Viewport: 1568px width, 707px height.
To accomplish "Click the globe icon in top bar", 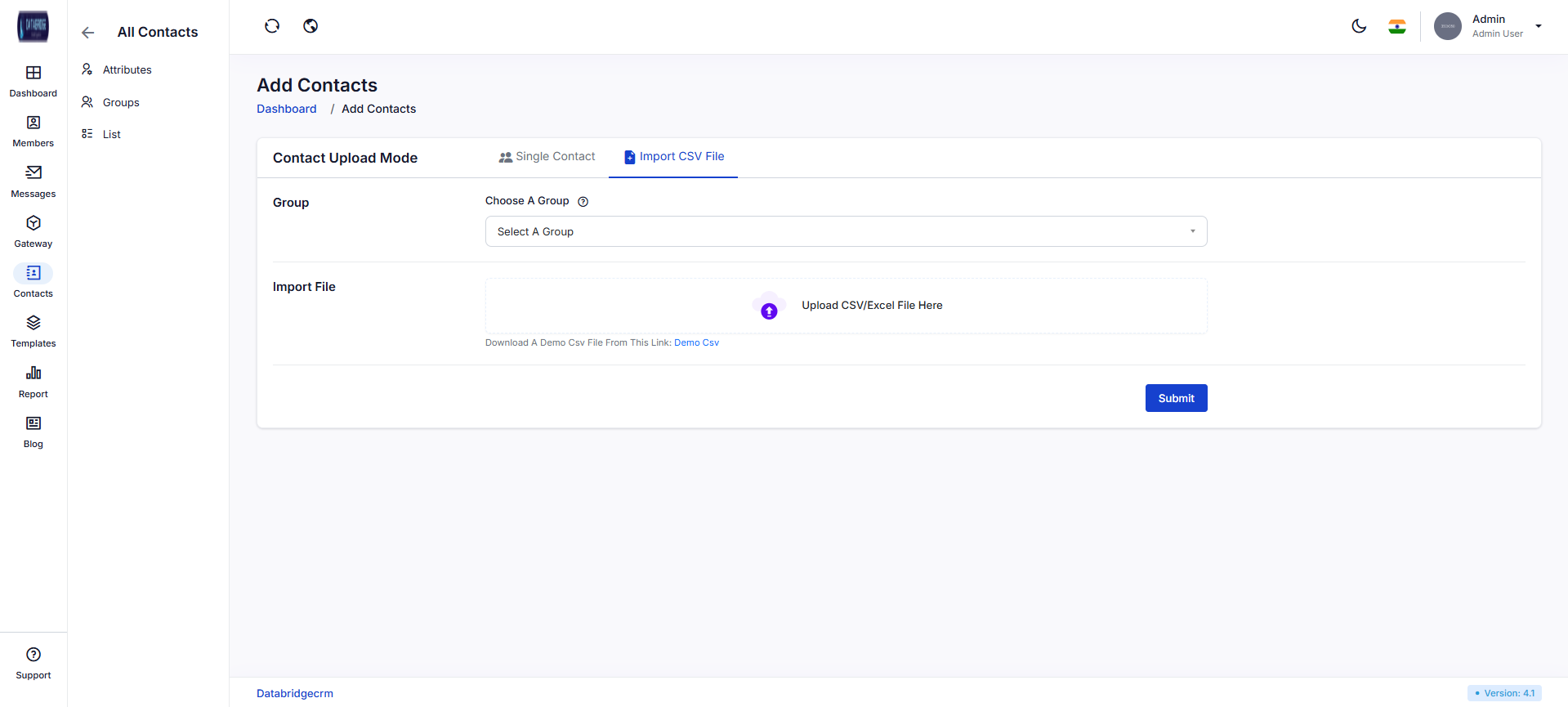I will (310, 26).
